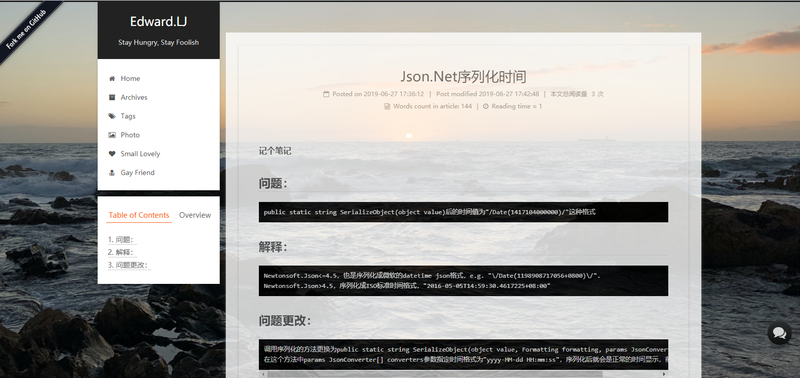Click the calendar icon before Posted on

click(326, 94)
